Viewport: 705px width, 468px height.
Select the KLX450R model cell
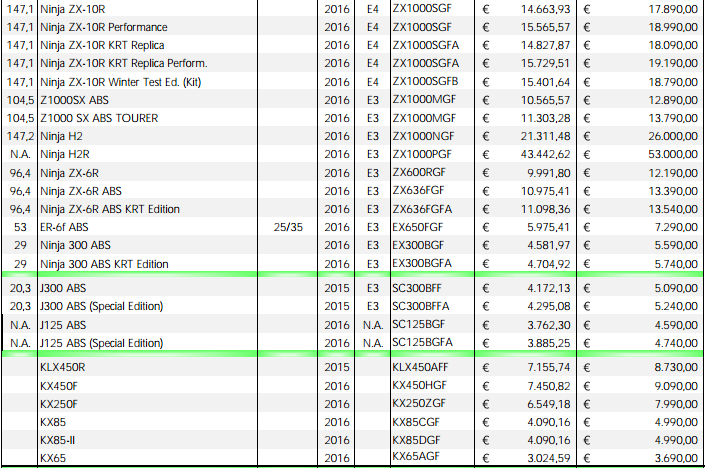coord(62,367)
